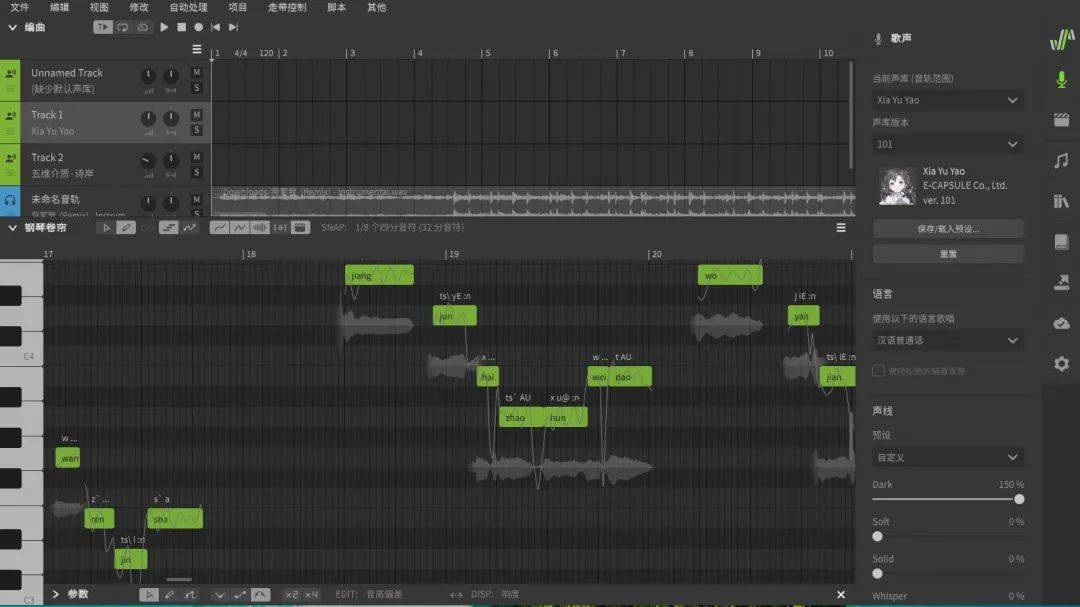Open the Library books panel icon
This screenshot has width=1080, height=607.
coord(1061,201)
